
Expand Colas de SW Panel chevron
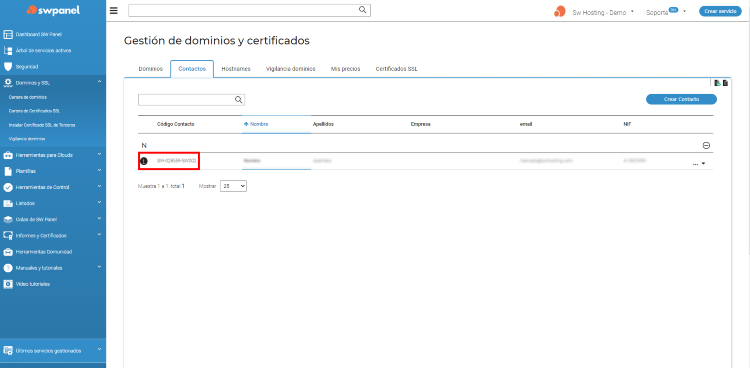99,219
